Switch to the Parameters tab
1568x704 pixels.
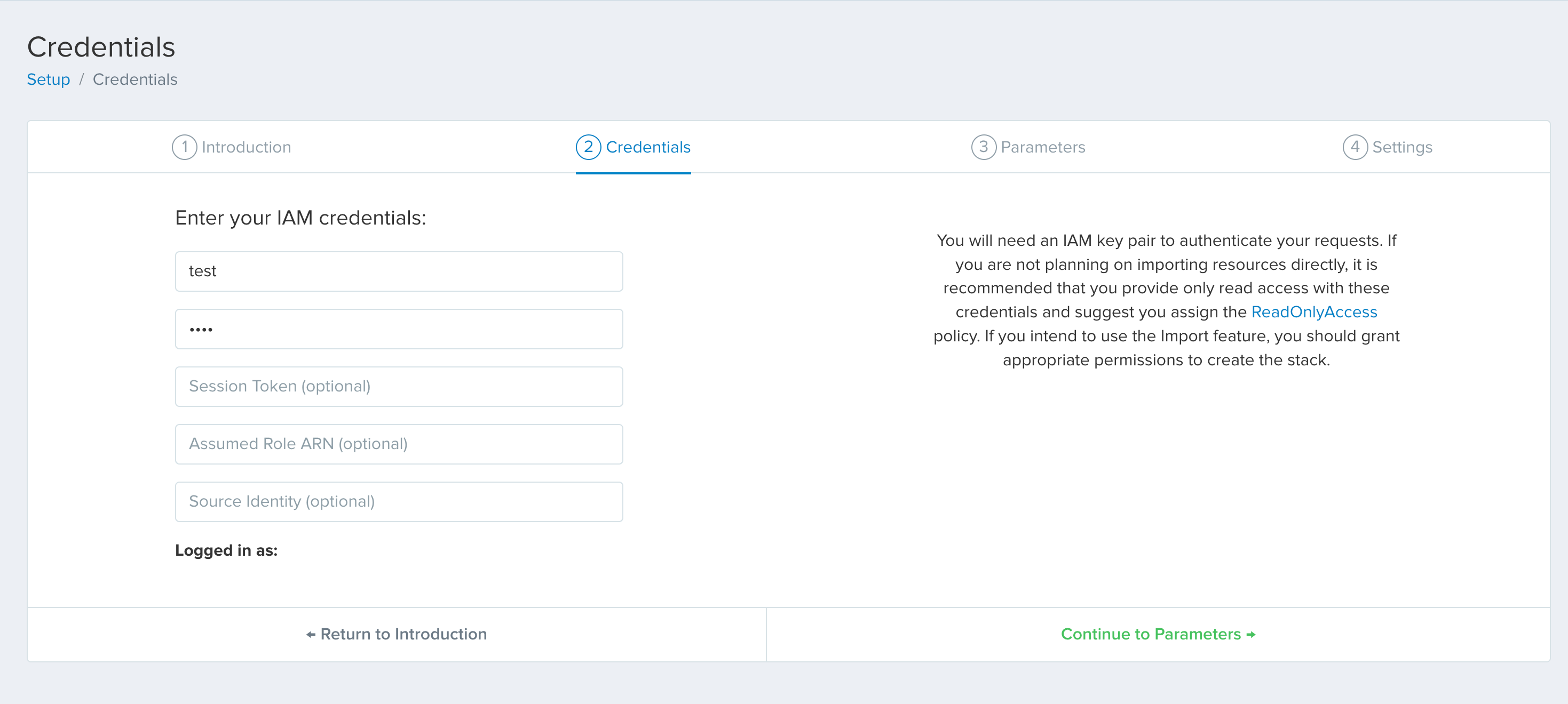(x=1041, y=147)
